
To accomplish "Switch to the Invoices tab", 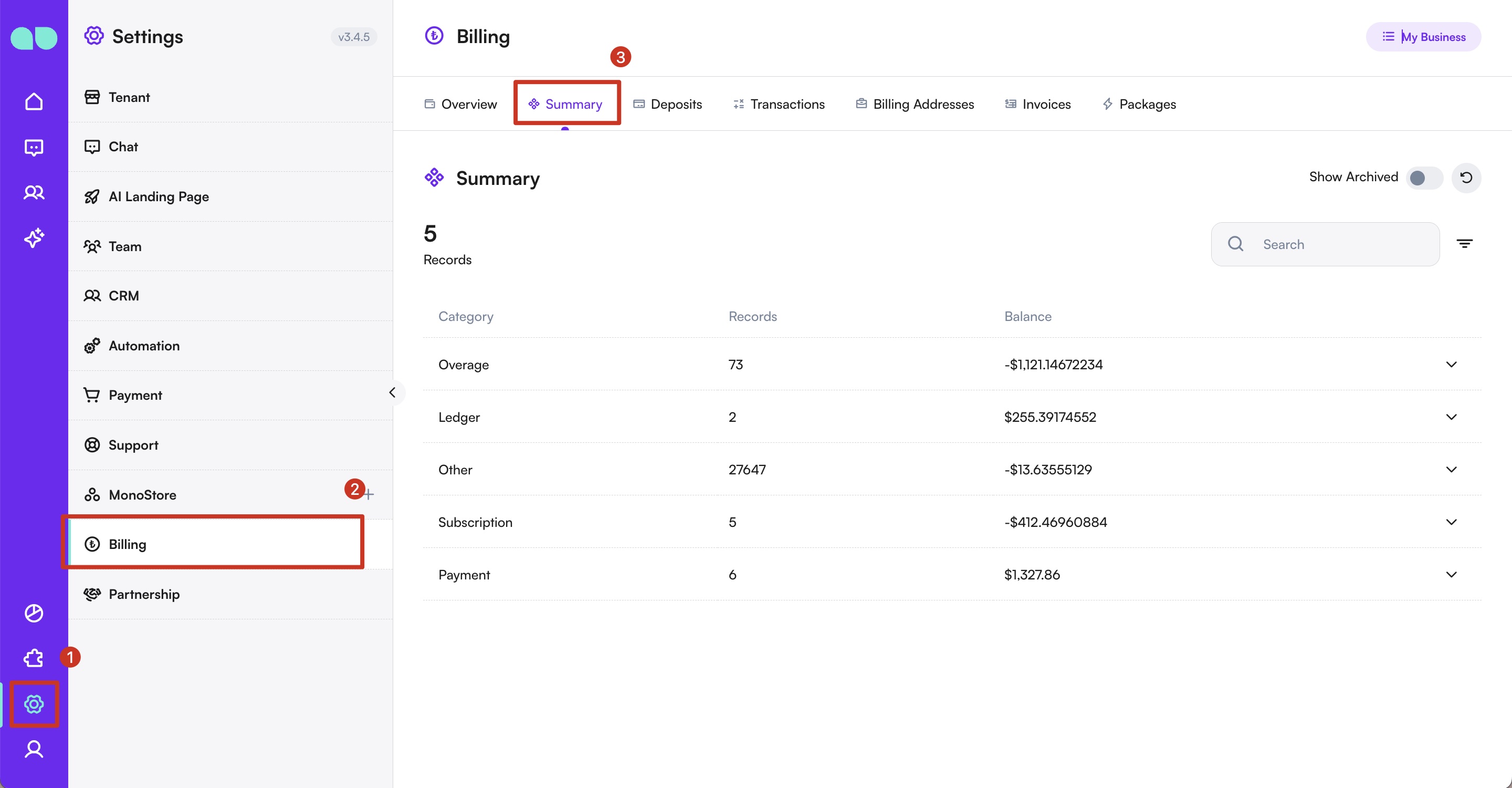I will 1038,104.
